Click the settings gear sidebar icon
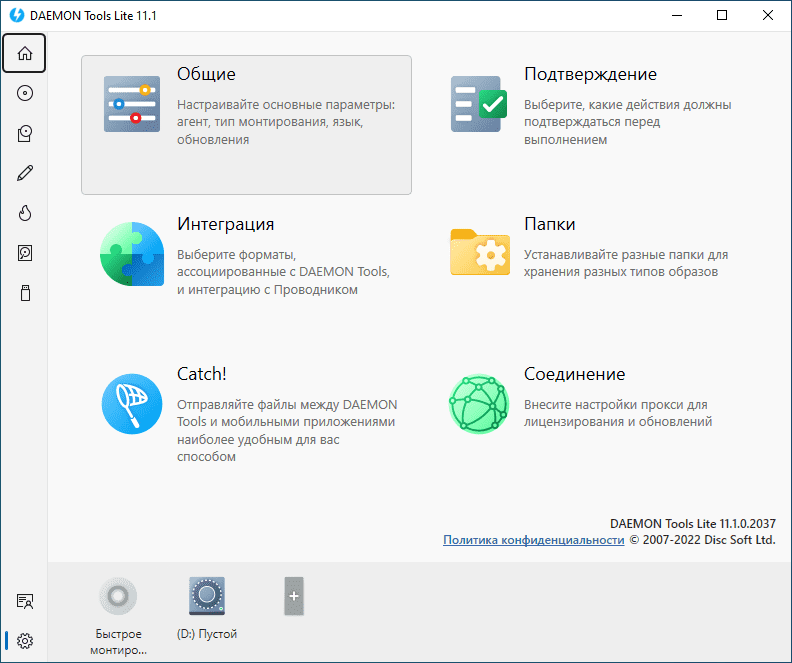The image size is (792, 663). point(25,641)
